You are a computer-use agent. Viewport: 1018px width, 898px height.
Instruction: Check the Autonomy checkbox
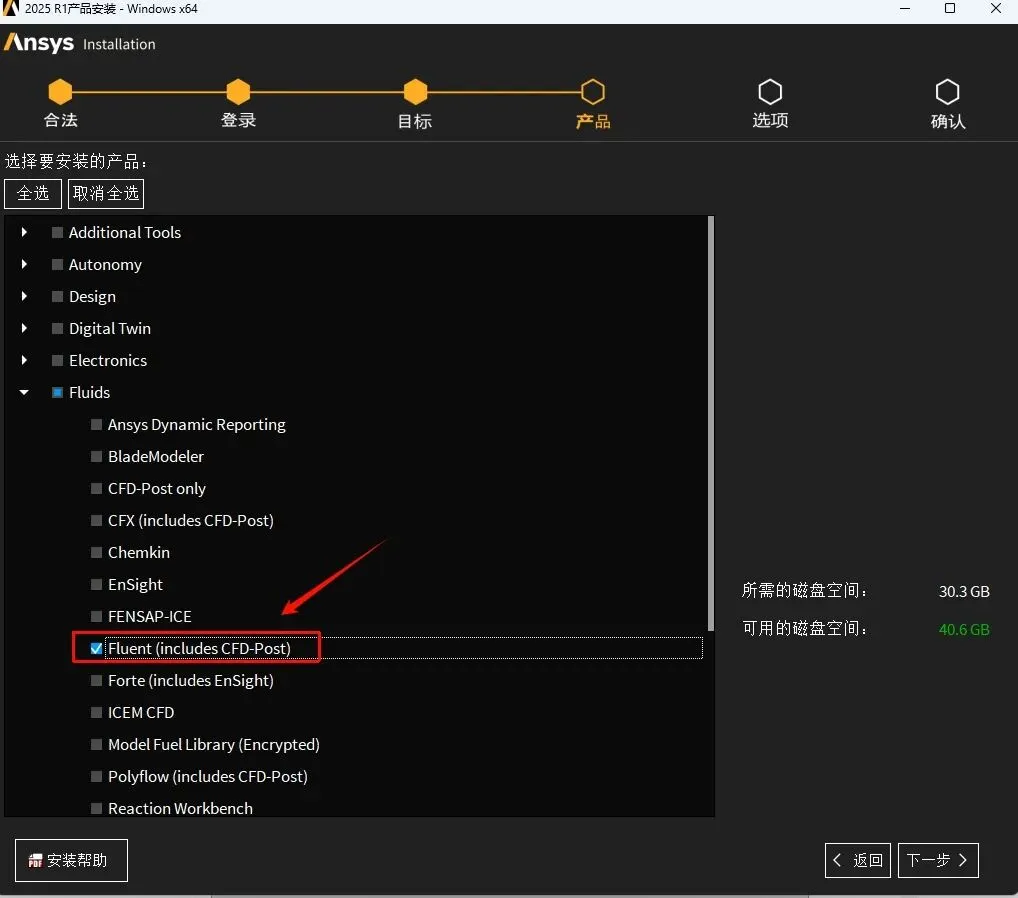(57, 264)
